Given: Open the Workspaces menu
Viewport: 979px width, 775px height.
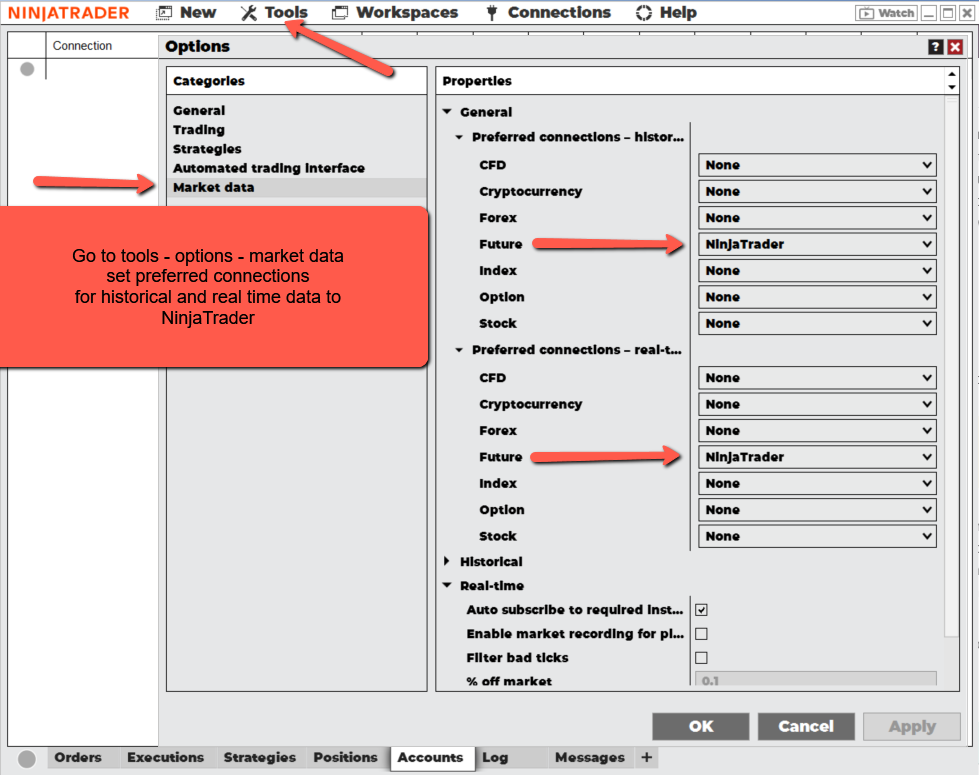Looking at the screenshot, I should pyautogui.click(x=395, y=12).
